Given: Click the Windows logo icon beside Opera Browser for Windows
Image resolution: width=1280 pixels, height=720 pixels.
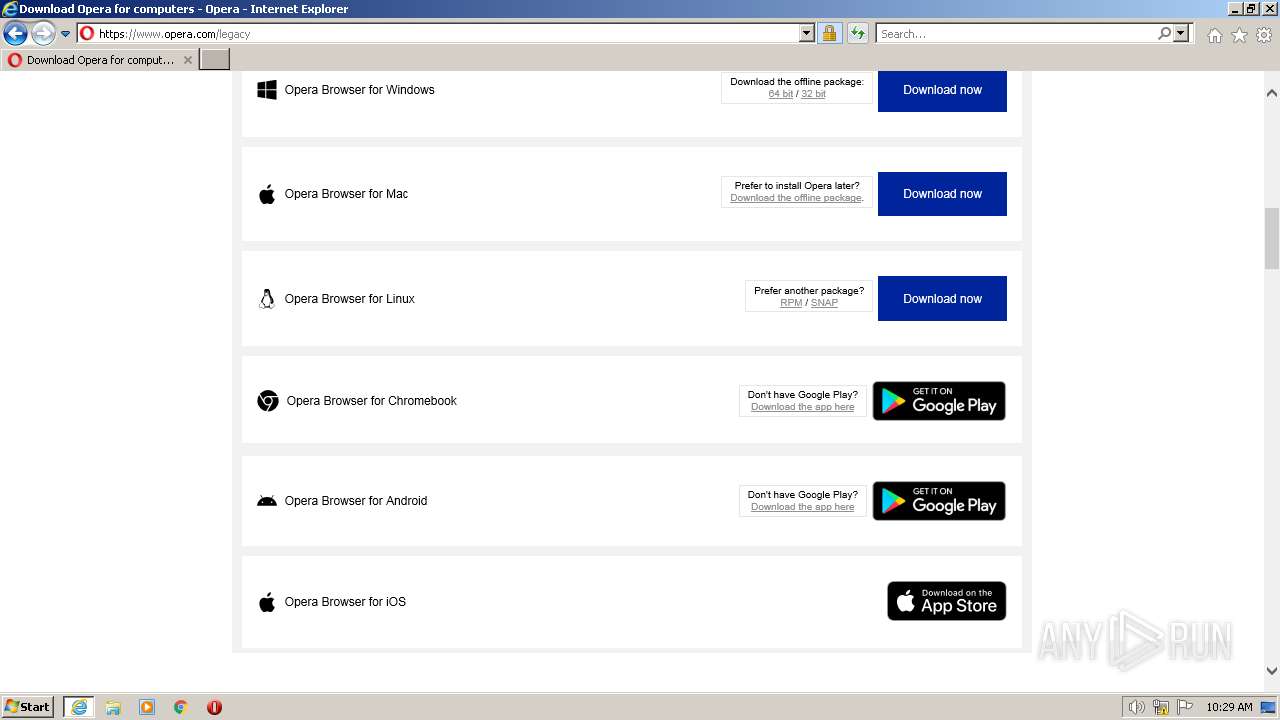Looking at the screenshot, I should tap(267, 90).
